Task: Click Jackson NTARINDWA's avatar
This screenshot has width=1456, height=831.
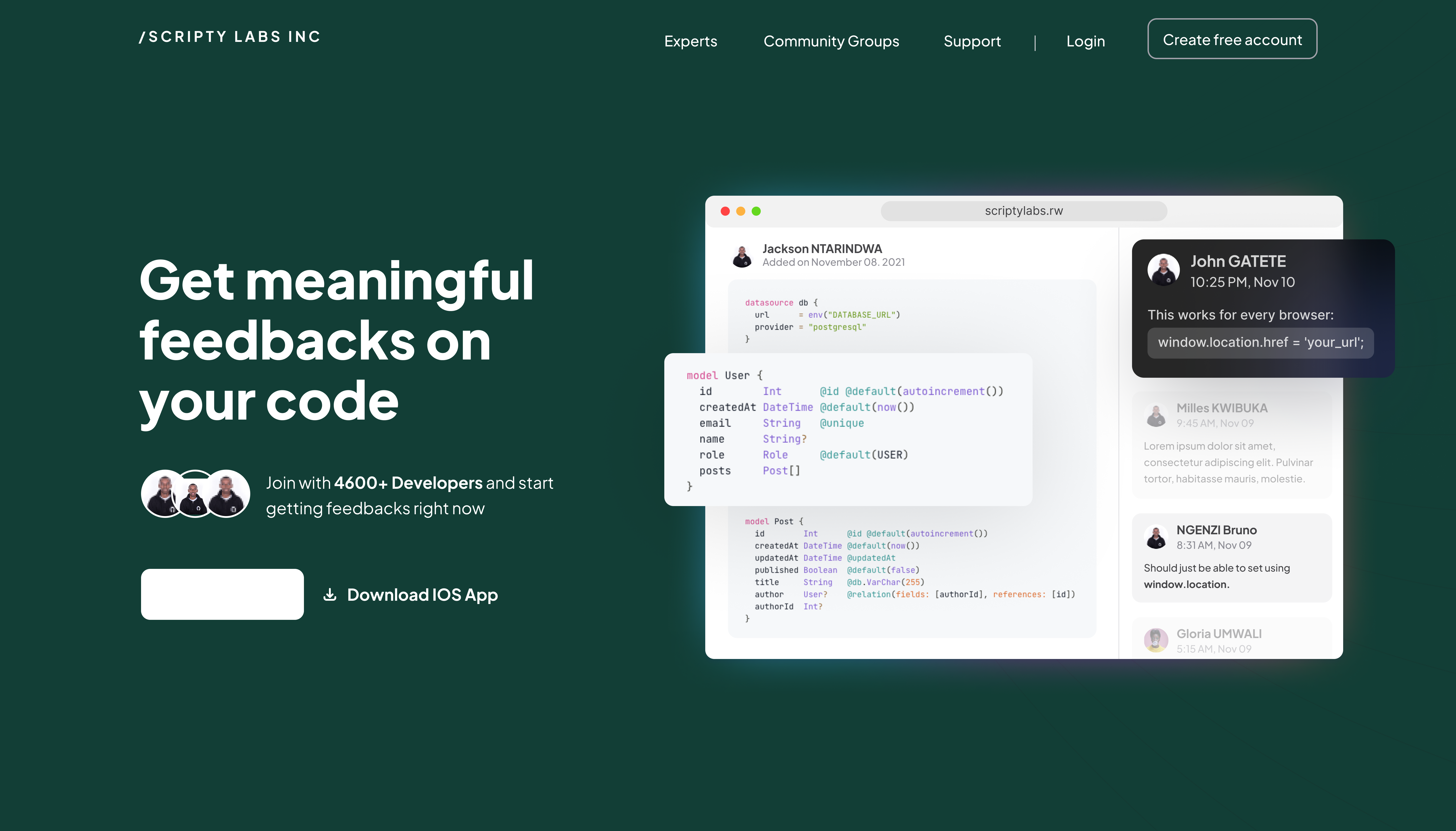Action: (742, 256)
